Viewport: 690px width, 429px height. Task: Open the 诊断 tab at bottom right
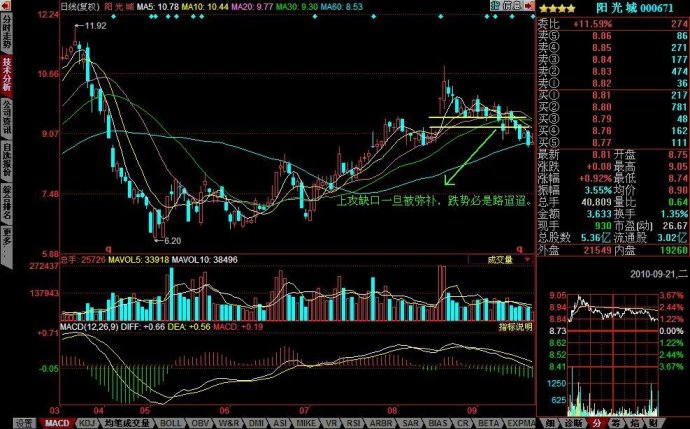point(574,424)
